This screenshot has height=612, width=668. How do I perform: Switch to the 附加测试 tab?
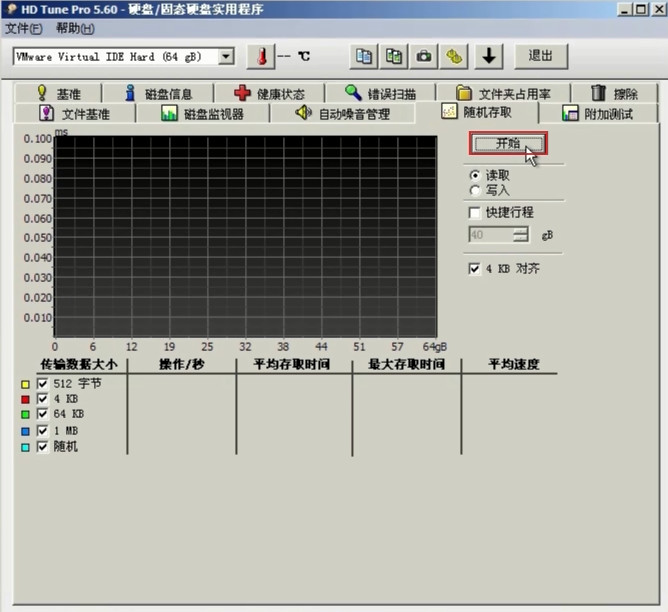coord(598,113)
